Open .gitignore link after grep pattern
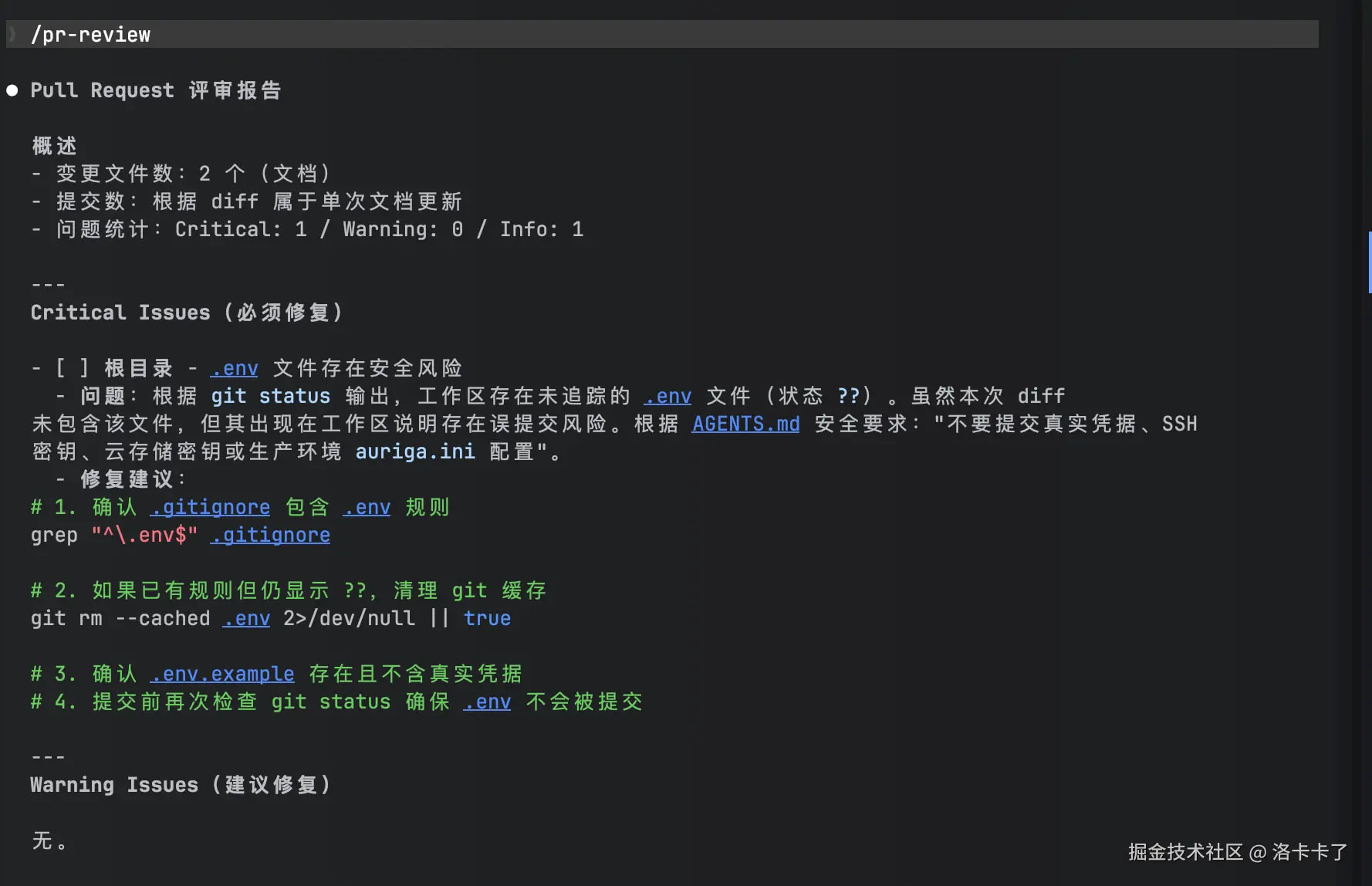The width and height of the screenshot is (1372, 886). tap(270, 535)
